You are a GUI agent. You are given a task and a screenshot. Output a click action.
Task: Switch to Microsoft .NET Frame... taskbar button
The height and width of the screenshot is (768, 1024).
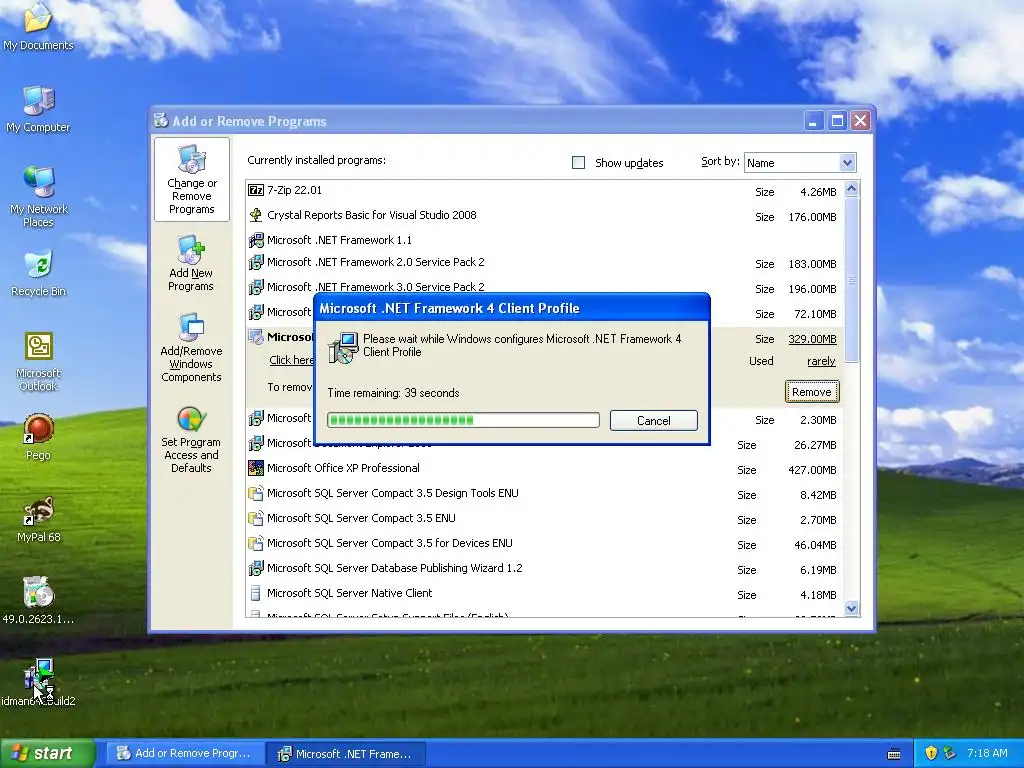tap(347, 754)
